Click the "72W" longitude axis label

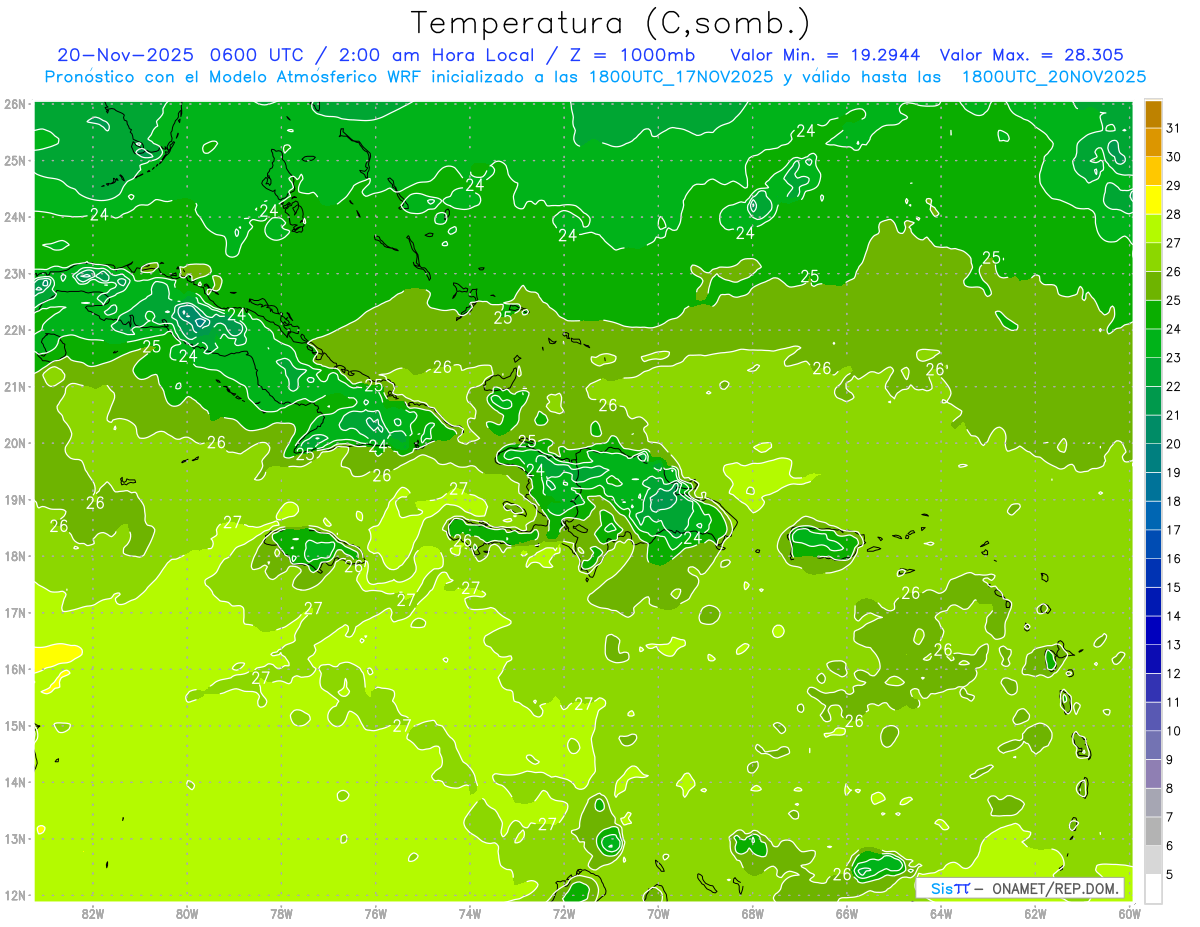tap(564, 913)
